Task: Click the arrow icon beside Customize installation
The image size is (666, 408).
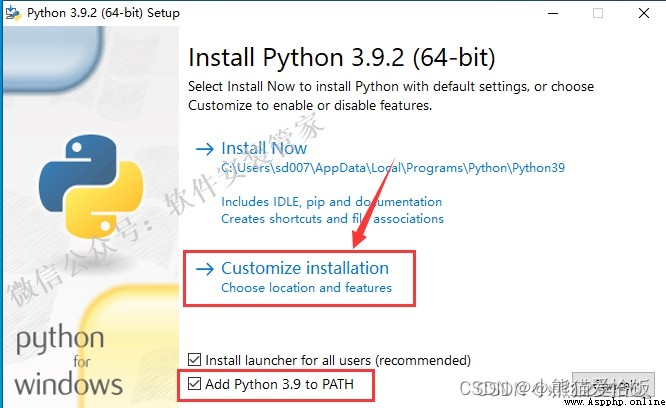Action: tap(205, 269)
